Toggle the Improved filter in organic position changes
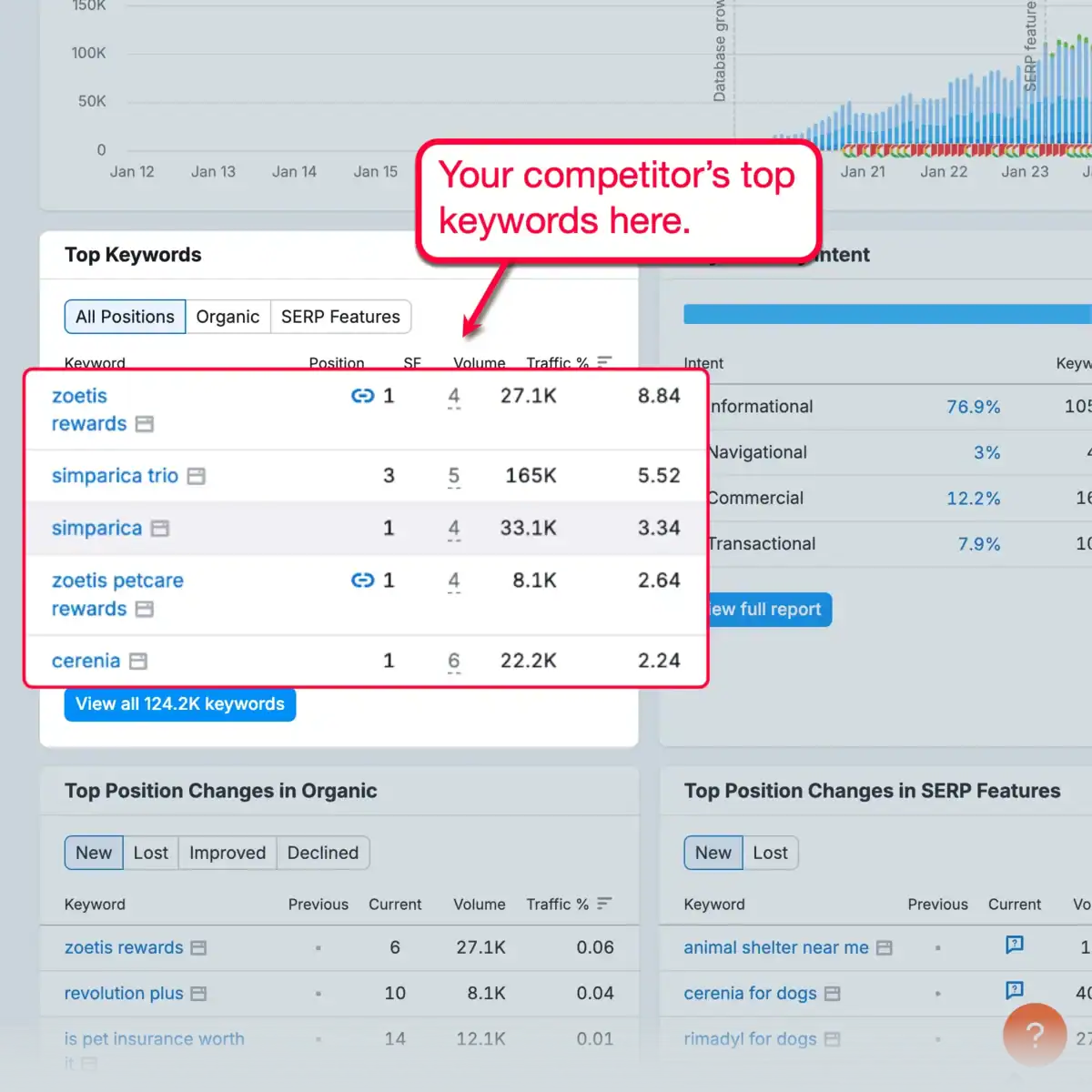The image size is (1092, 1092). [227, 853]
